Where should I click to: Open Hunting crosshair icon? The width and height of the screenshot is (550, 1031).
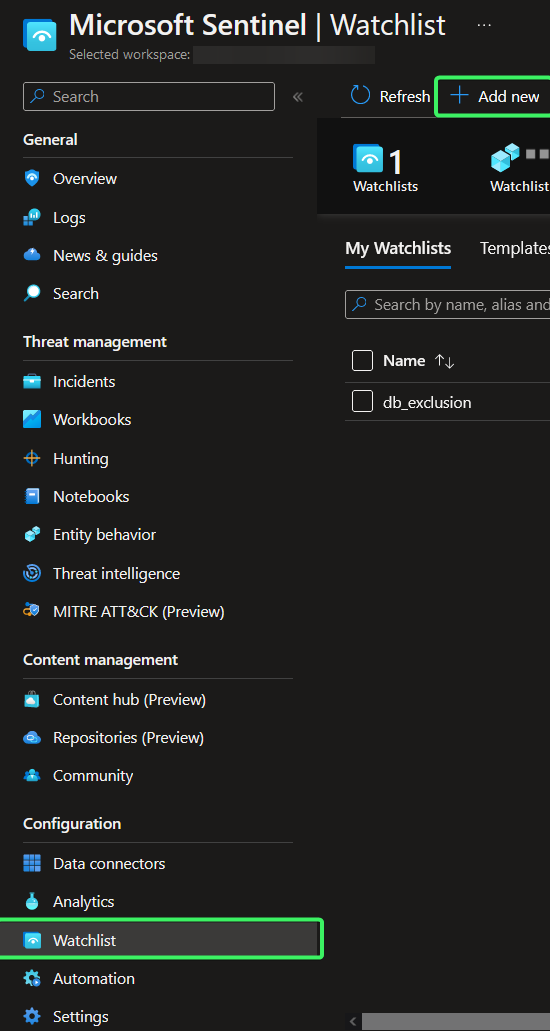pos(32,458)
